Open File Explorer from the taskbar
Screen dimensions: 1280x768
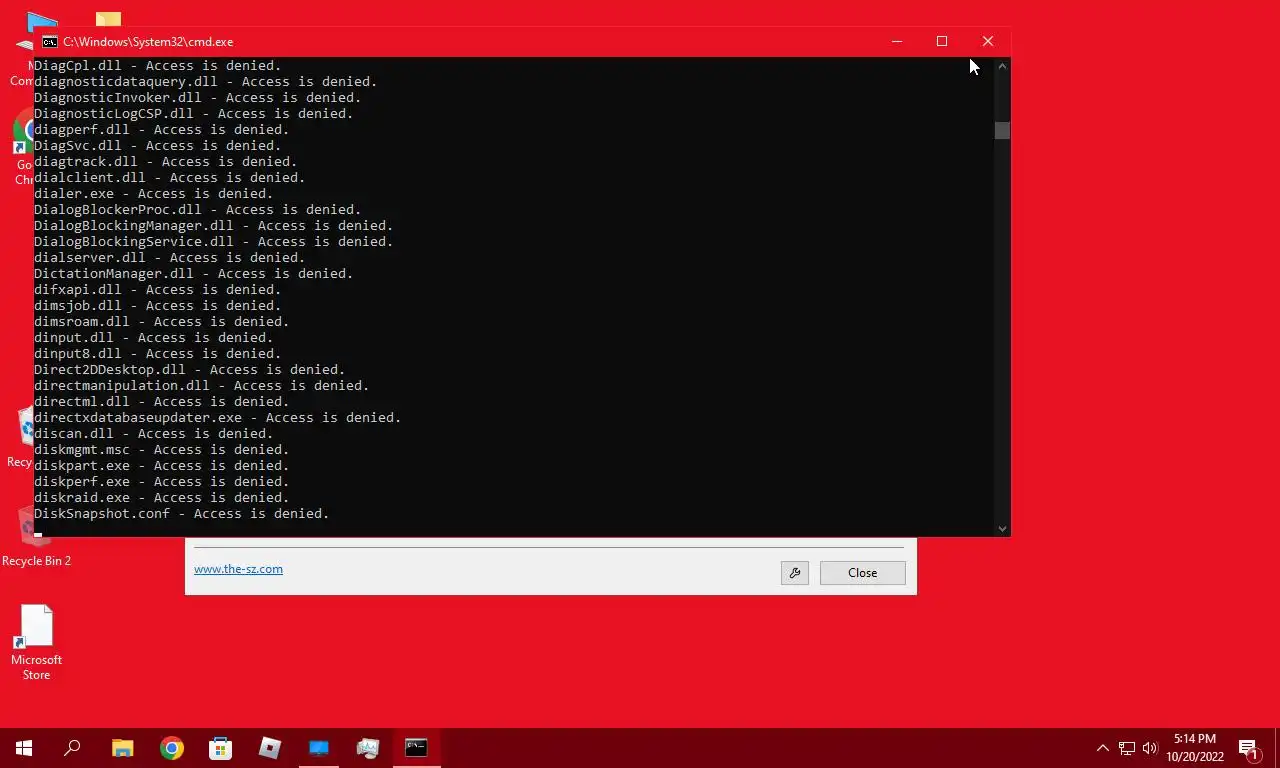[x=122, y=748]
